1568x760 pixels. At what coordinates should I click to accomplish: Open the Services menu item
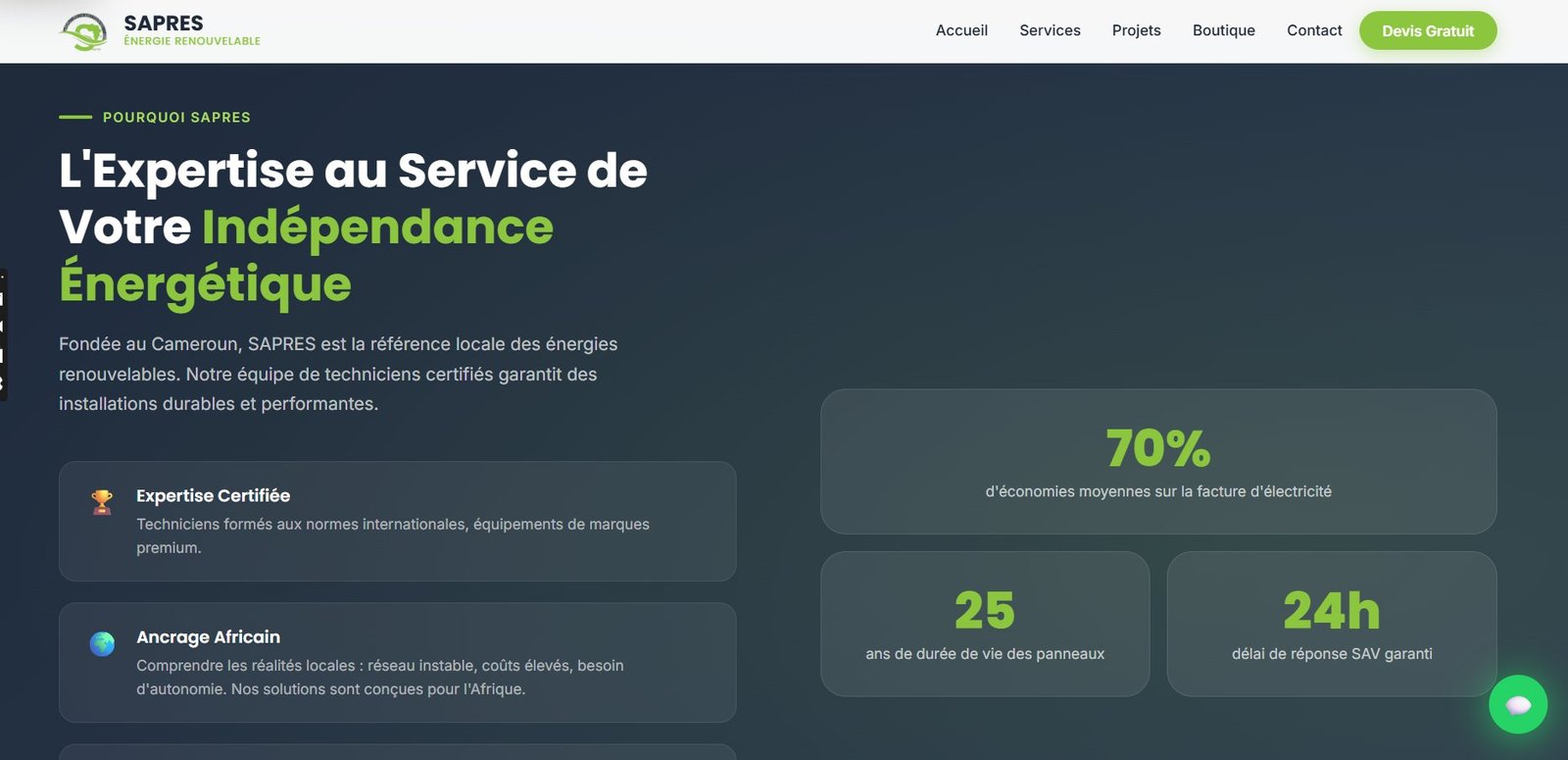pos(1050,30)
